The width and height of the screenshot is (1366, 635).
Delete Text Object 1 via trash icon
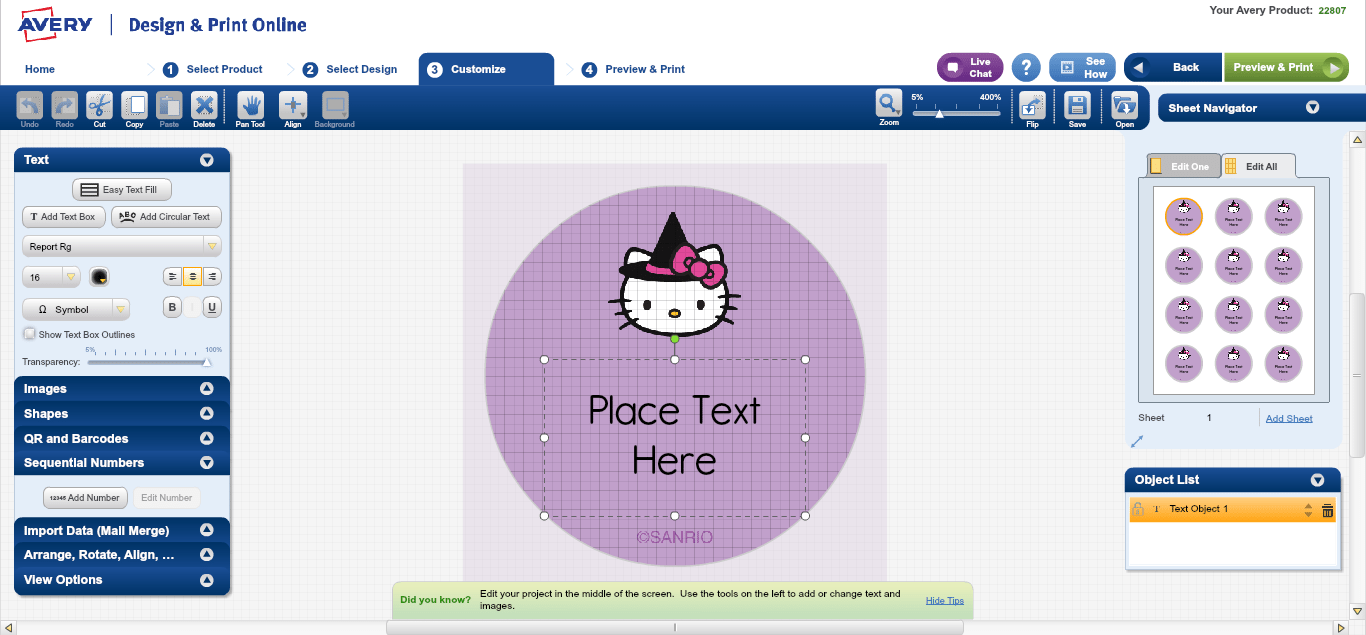pos(1328,510)
